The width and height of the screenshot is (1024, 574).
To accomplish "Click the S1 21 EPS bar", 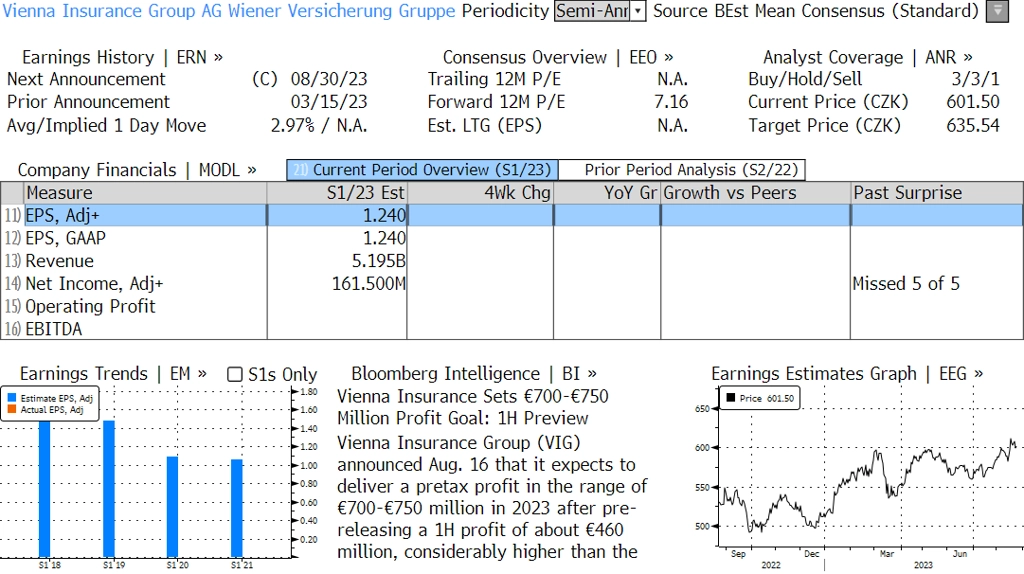I will [236, 508].
